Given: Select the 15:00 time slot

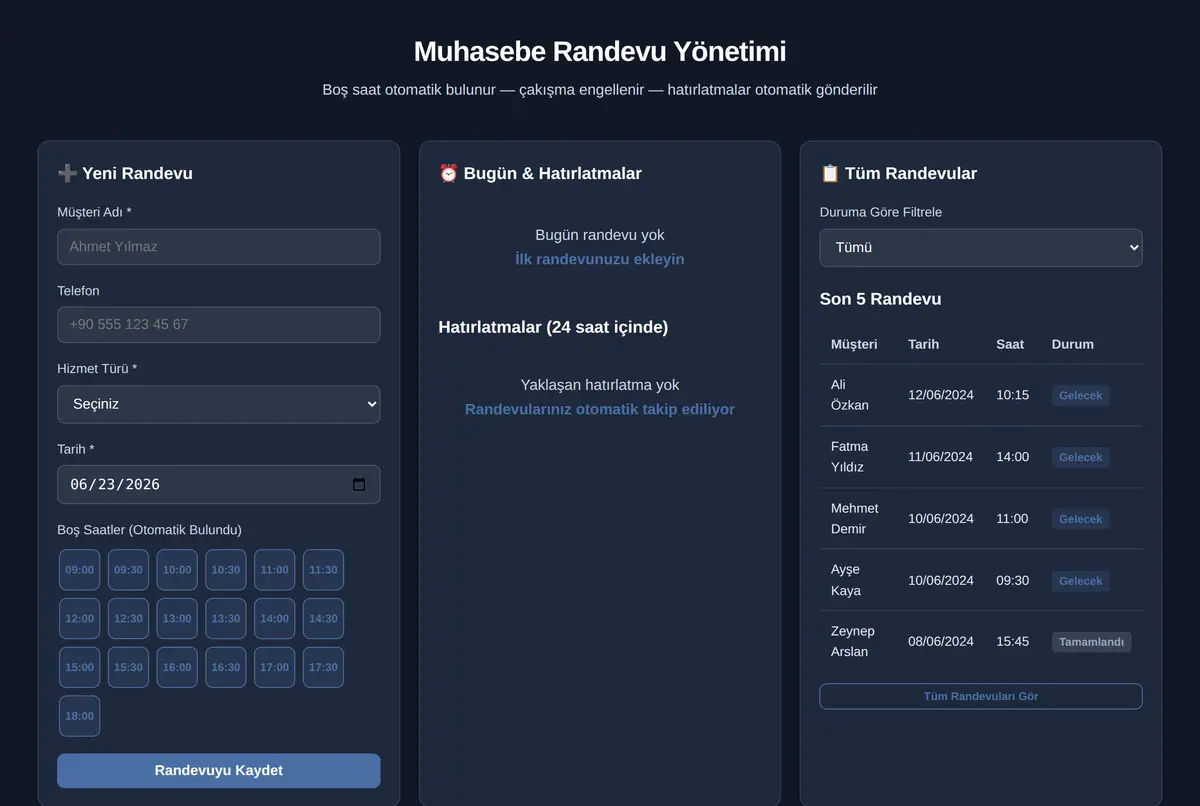Looking at the screenshot, I should [79, 667].
